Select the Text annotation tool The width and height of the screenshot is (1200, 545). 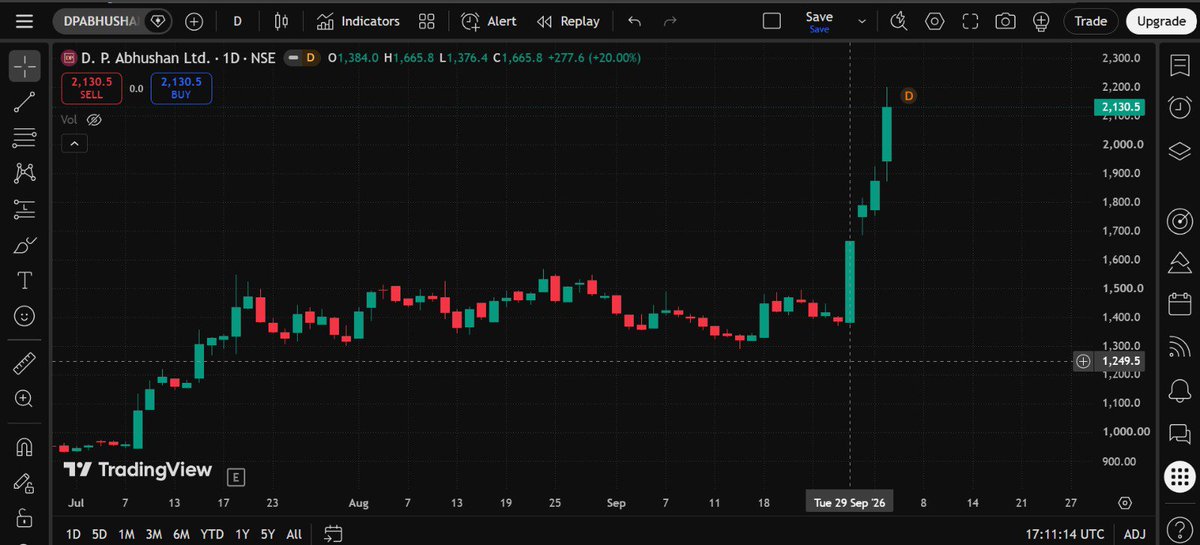(25, 280)
